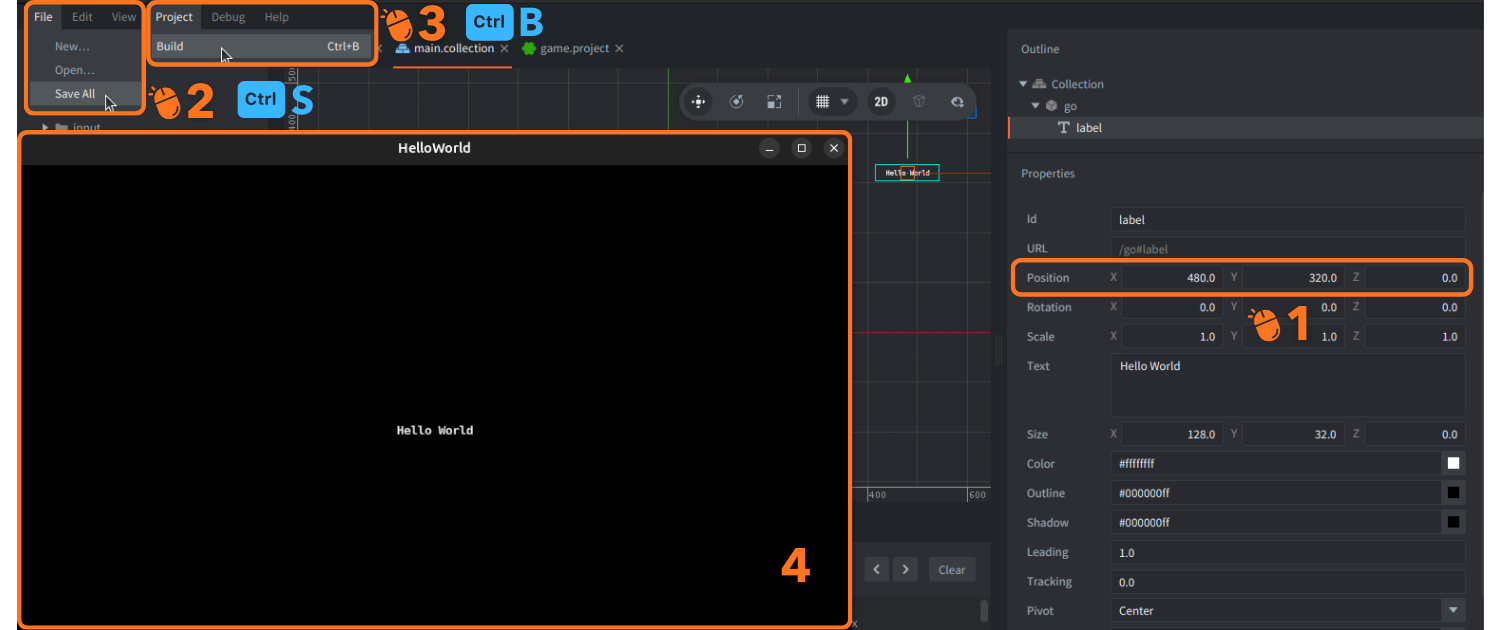Select the Scale tool in scene toolbar
The height and width of the screenshot is (630, 1500).
tap(774, 102)
